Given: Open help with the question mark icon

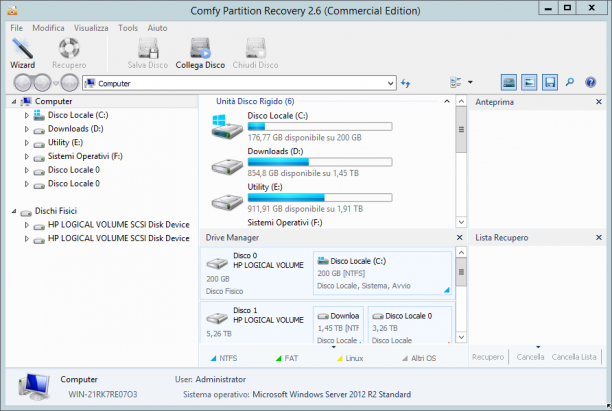Looking at the screenshot, I should 591,82.
